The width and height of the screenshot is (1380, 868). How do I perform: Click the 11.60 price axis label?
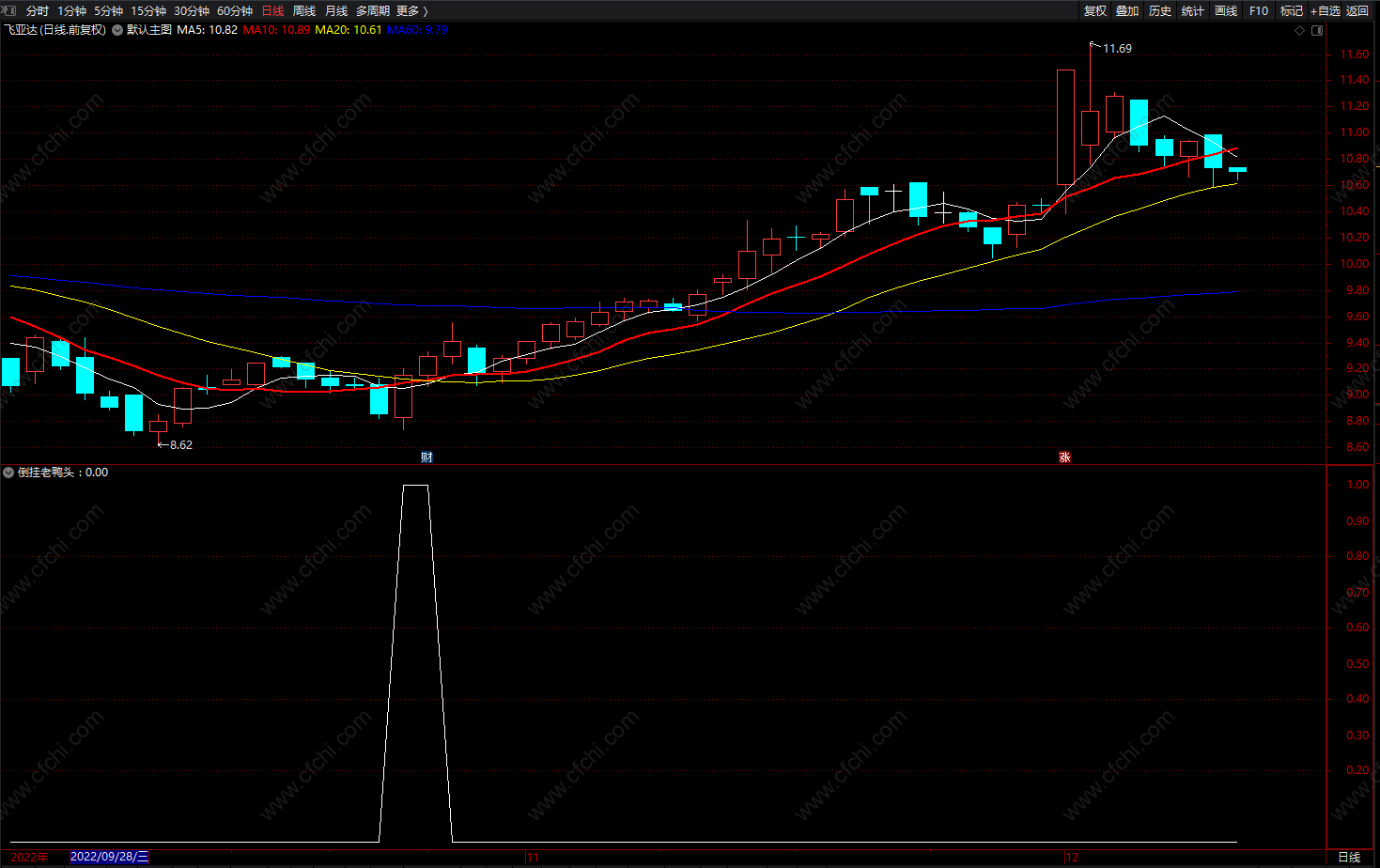click(1355, 54)
